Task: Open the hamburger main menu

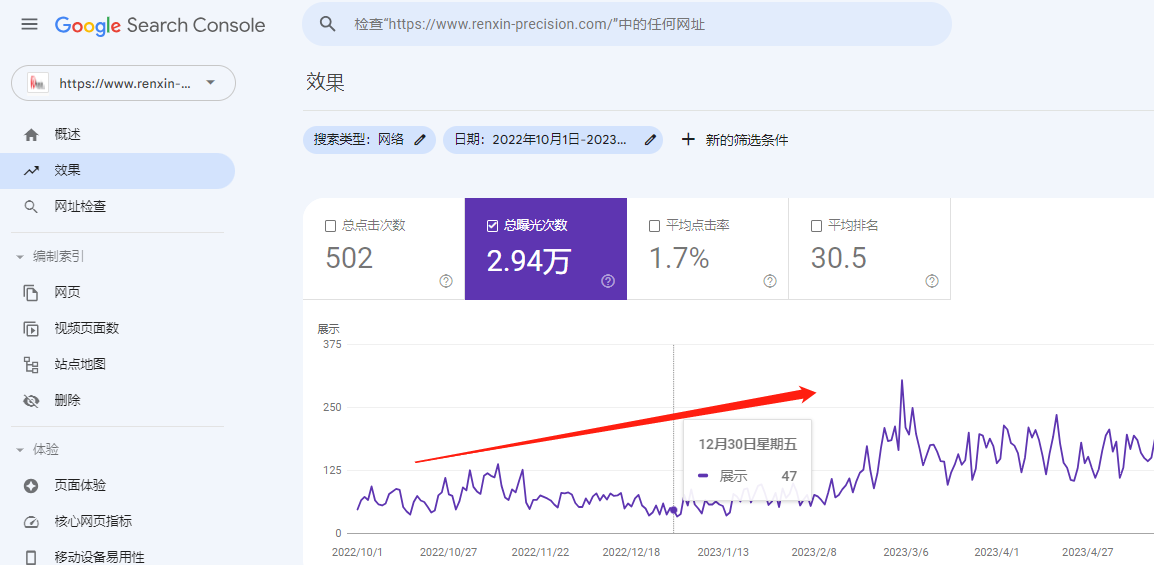Action: tap(29, 24)
